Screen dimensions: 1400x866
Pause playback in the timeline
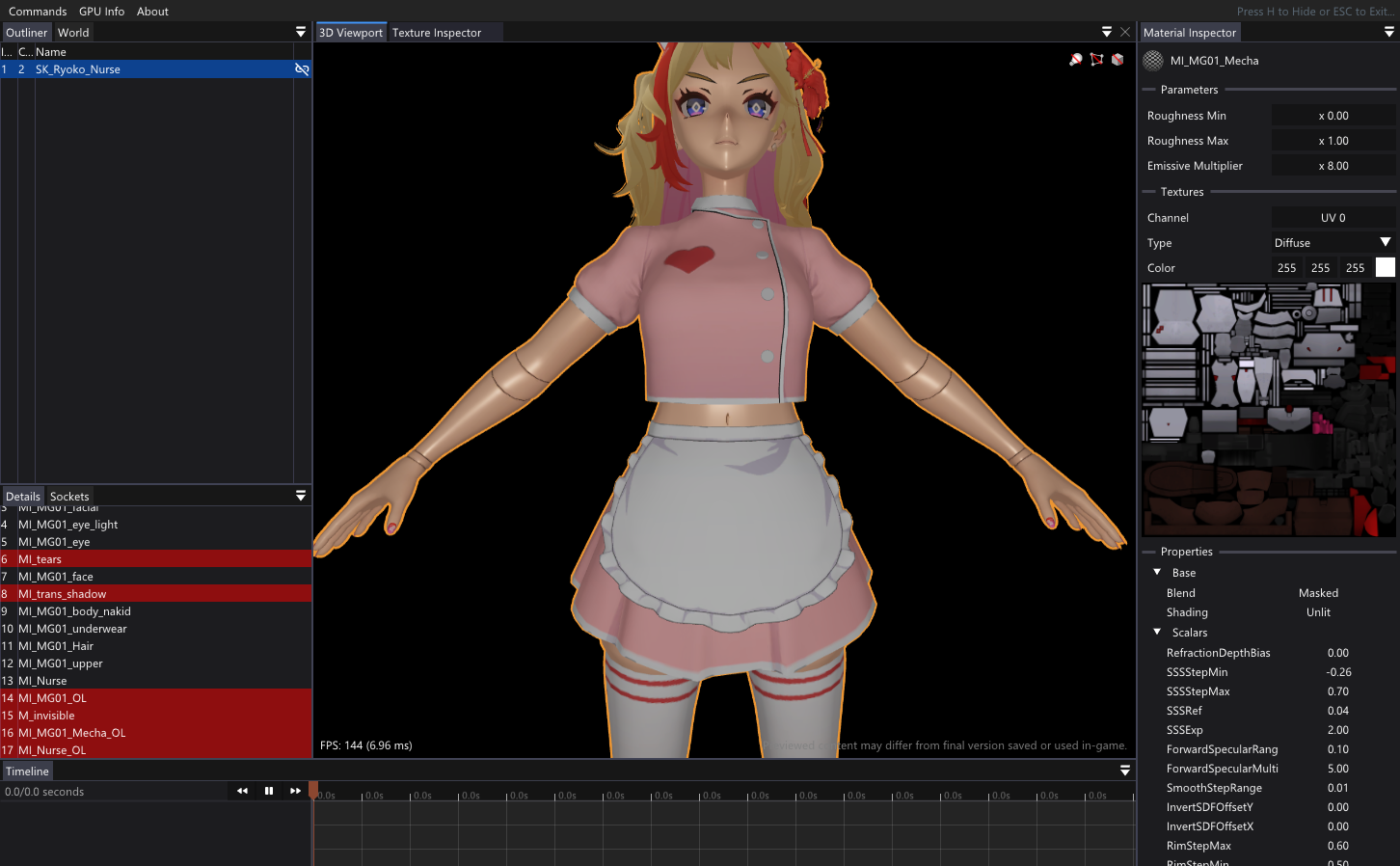pos(269,791)
